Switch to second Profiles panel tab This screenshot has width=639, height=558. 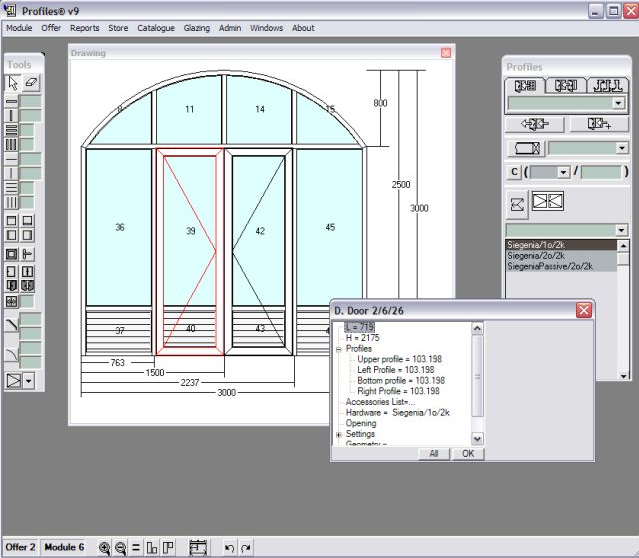pyautogui.click(x=566, y=86)
